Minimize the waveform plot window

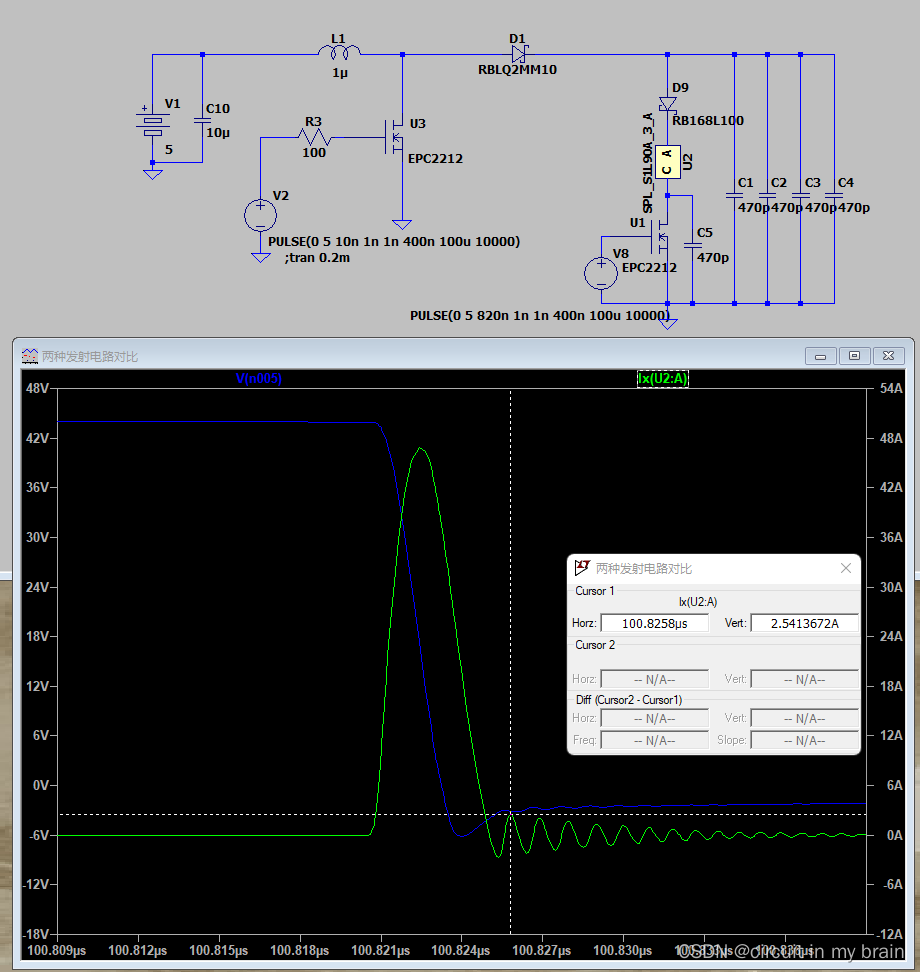coord(820,356)
